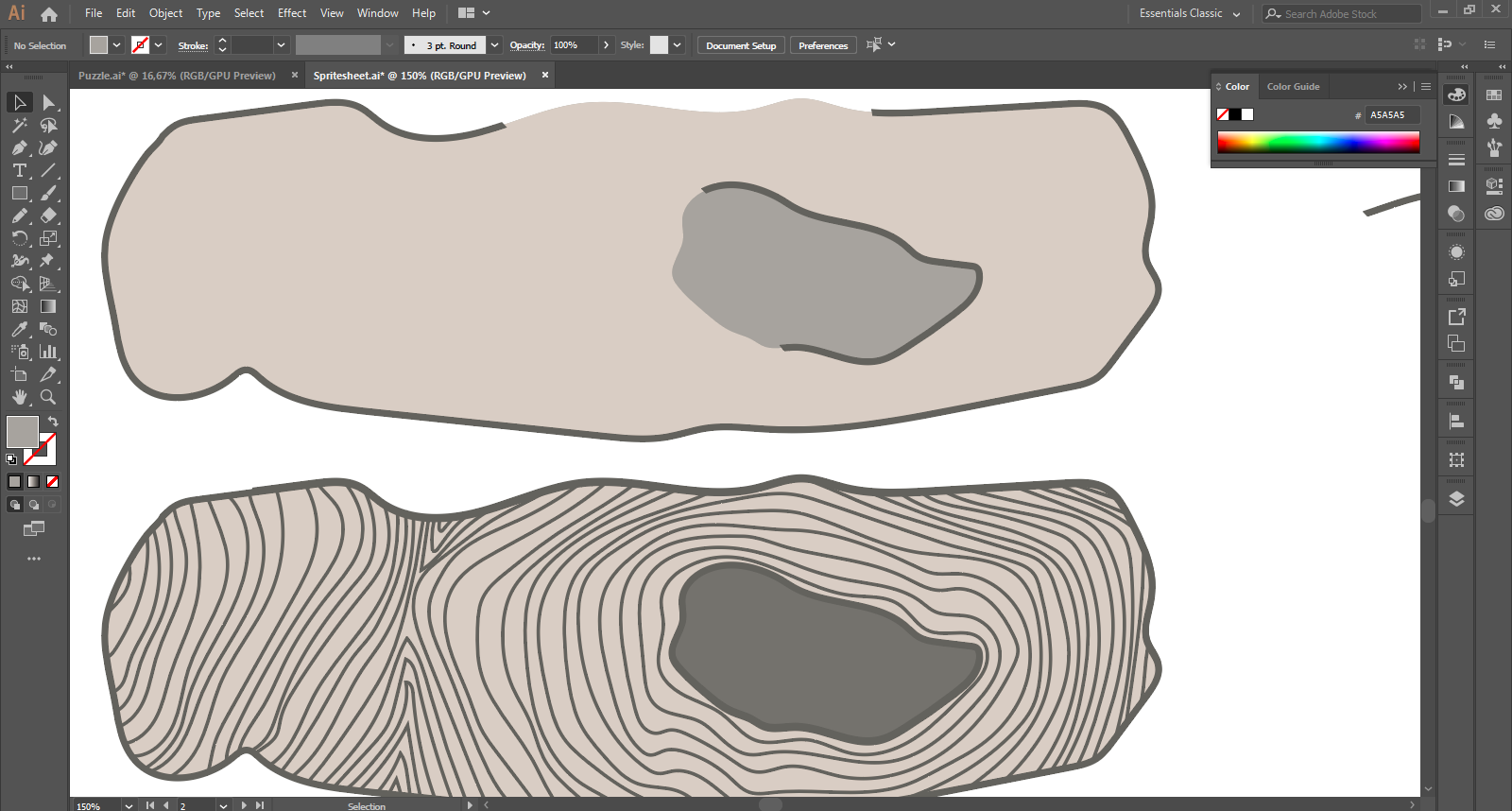Select the Pen tool
This screenshot has height=811, width=1512.
[20, 147]
